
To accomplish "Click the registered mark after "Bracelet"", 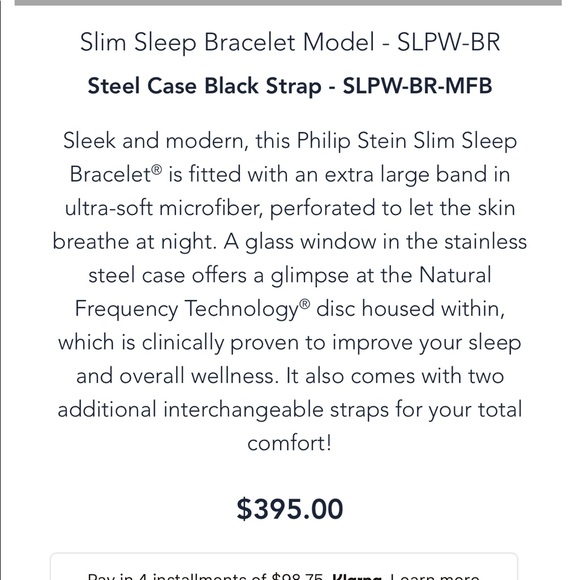I will (x=157, y=169).
